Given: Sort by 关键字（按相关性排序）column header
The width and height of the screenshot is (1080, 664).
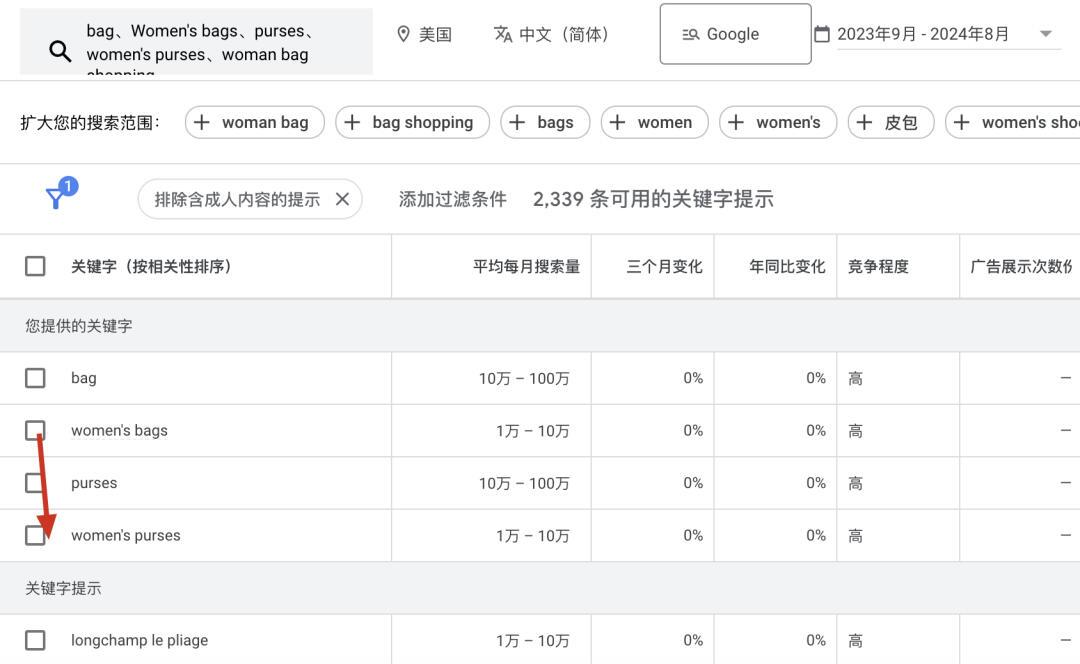Looking at the screenshot, I should [x=152, y=267].
